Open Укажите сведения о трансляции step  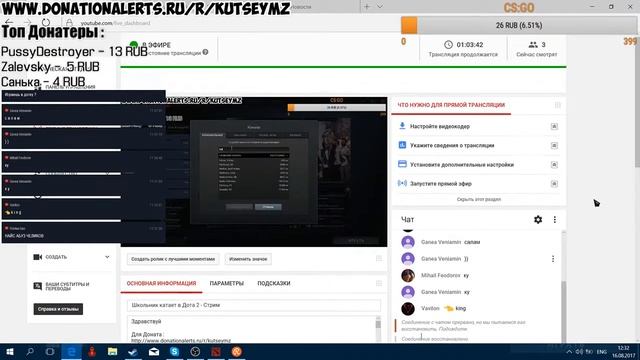coord(452,145)
